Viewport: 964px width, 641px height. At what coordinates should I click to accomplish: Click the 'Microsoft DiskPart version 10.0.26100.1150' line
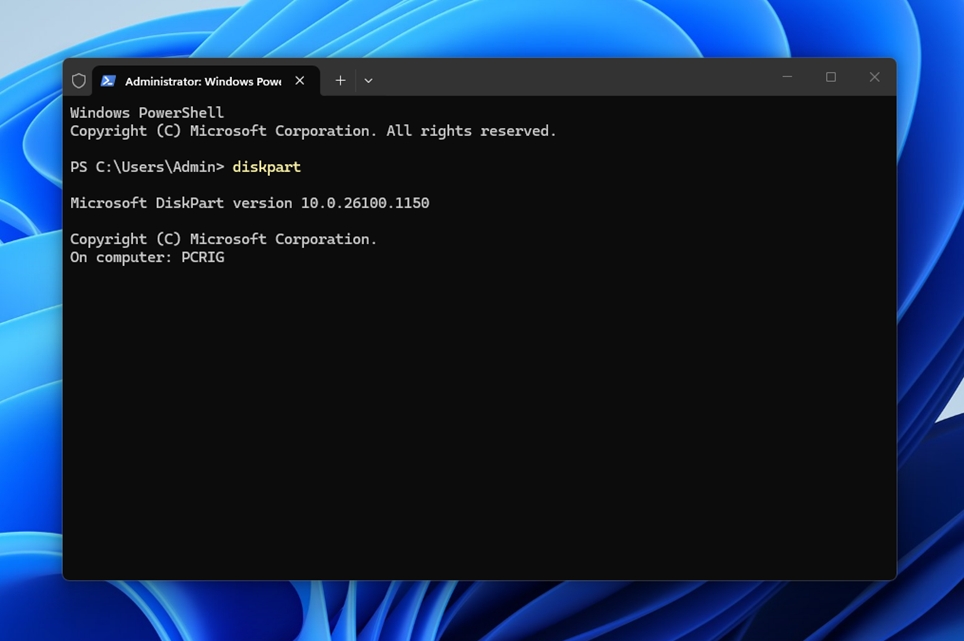click(x=250, y=203)
